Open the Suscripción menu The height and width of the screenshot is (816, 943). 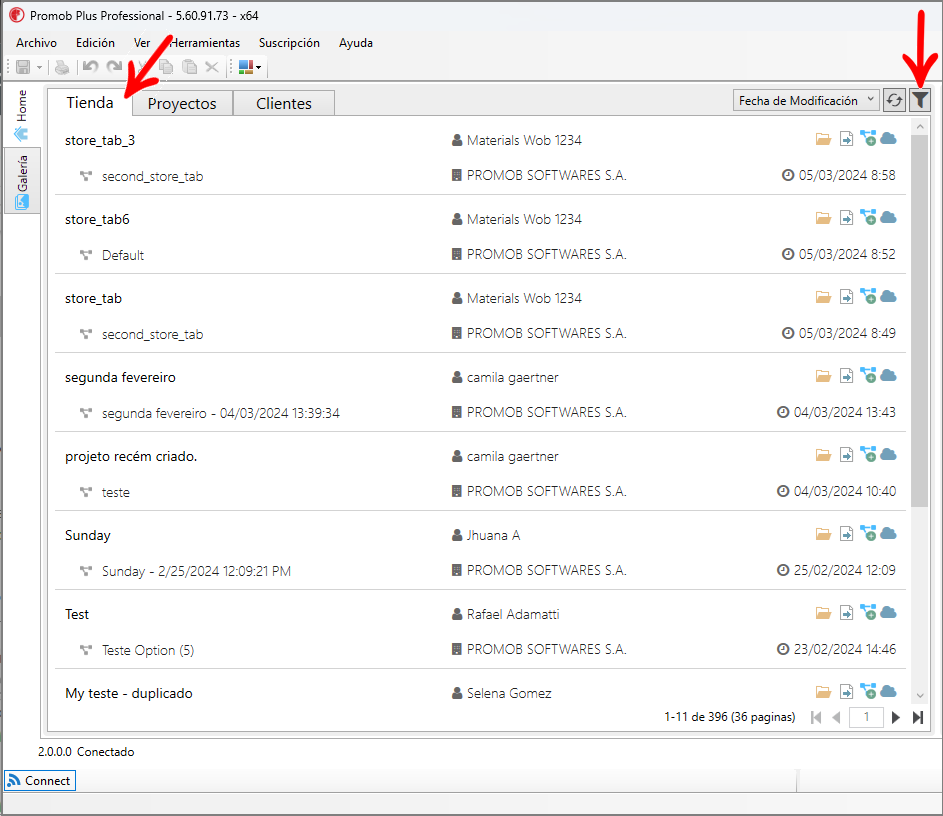point(289,43)
